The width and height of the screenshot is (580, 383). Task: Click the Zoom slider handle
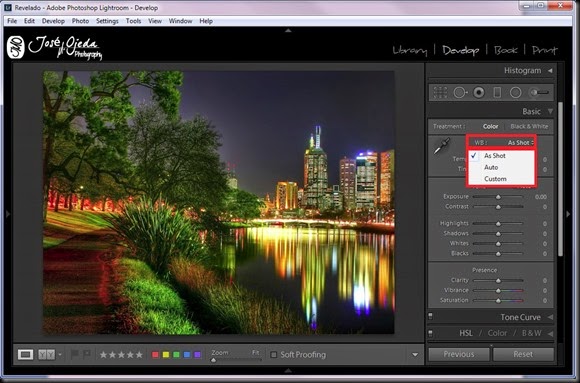click(x=213, y=359)
